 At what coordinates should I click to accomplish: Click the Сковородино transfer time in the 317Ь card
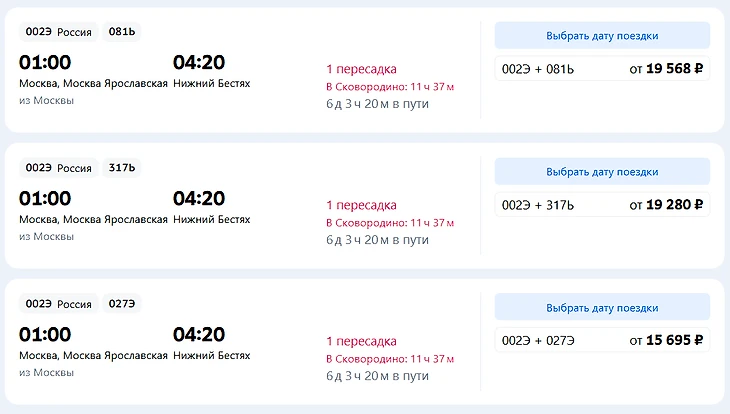coord(390,223)
